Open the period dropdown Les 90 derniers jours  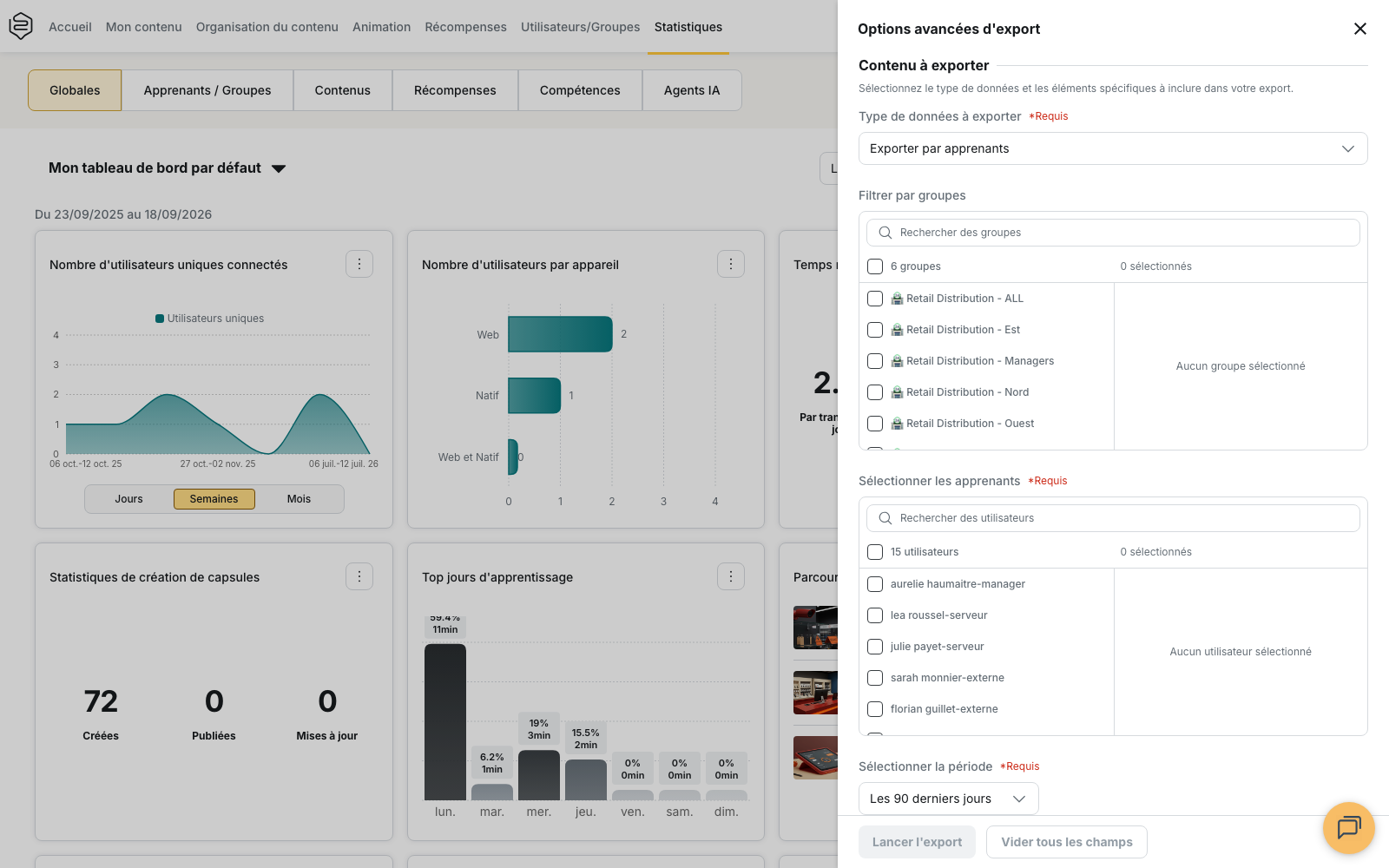pos(948,799)
